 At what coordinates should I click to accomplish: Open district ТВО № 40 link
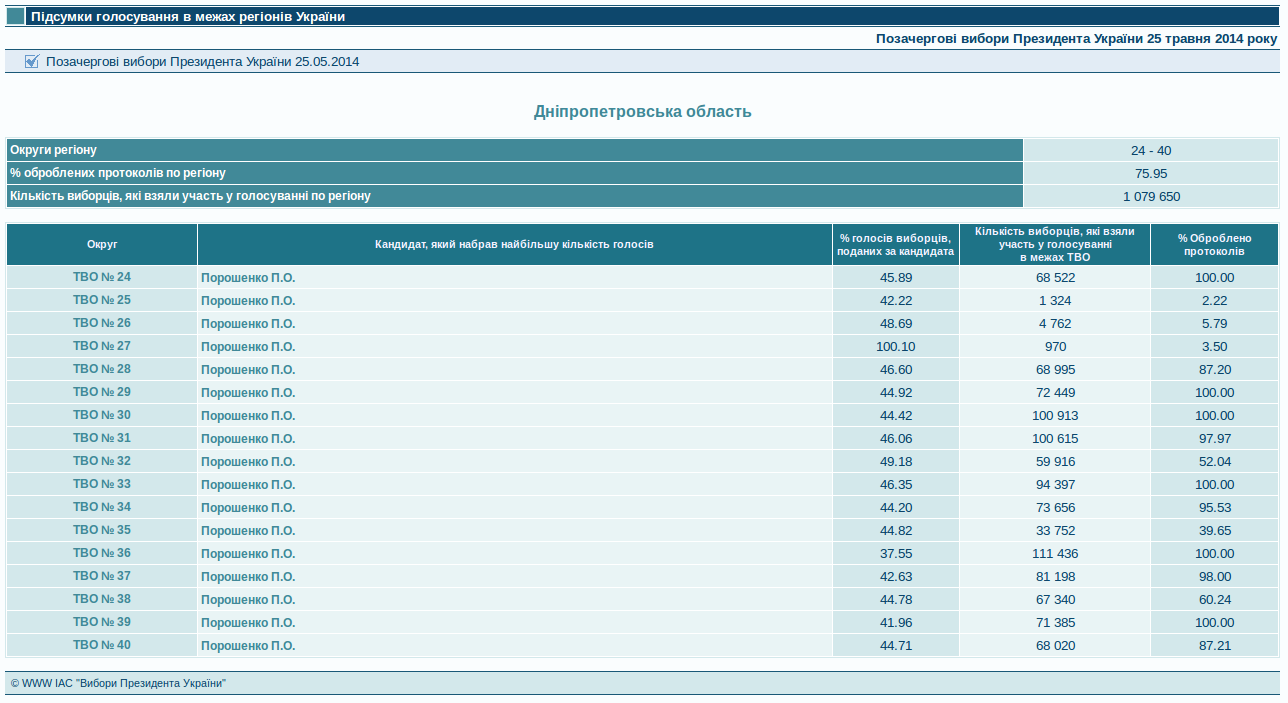[102, 645]
